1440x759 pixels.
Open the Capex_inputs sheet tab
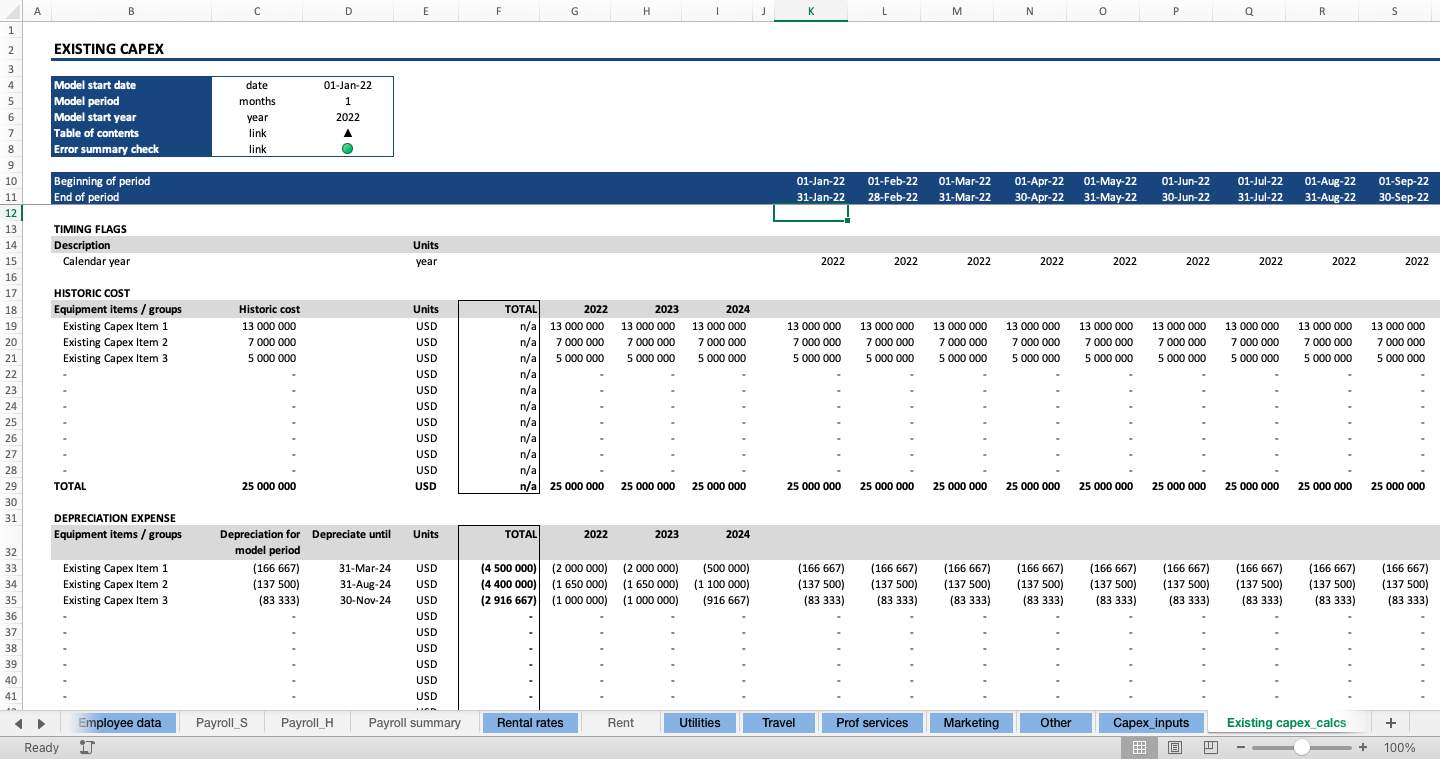(1151, 723)
